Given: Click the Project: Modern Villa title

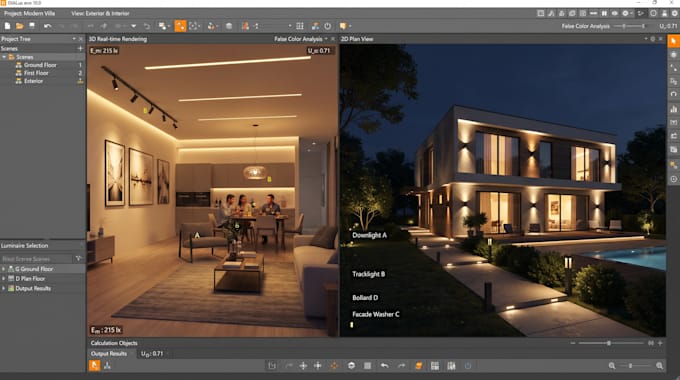Looking at the screenshot, I should click(29, 13).
